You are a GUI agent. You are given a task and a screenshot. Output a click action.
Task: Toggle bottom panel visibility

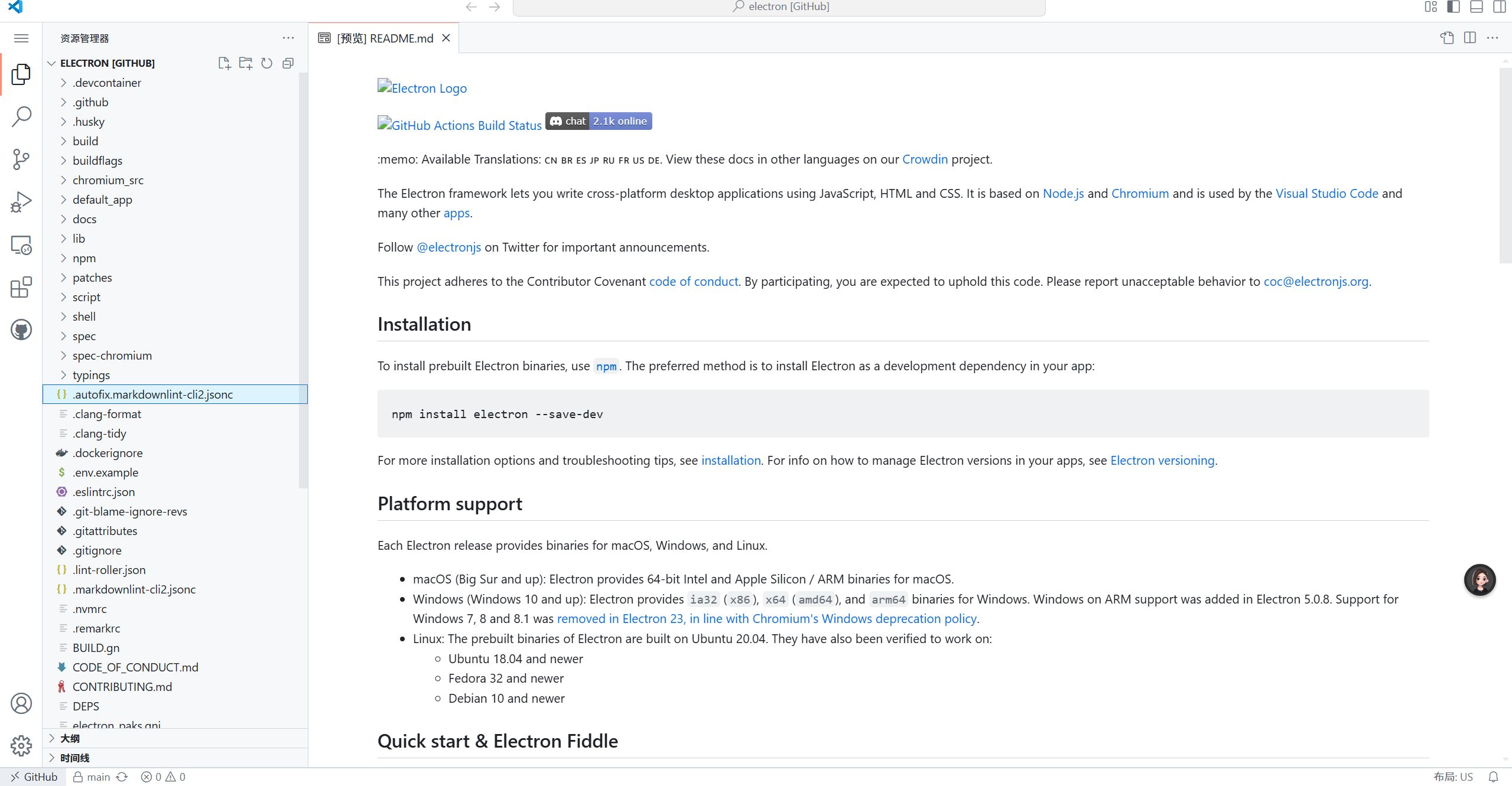tap(1476, 7)
